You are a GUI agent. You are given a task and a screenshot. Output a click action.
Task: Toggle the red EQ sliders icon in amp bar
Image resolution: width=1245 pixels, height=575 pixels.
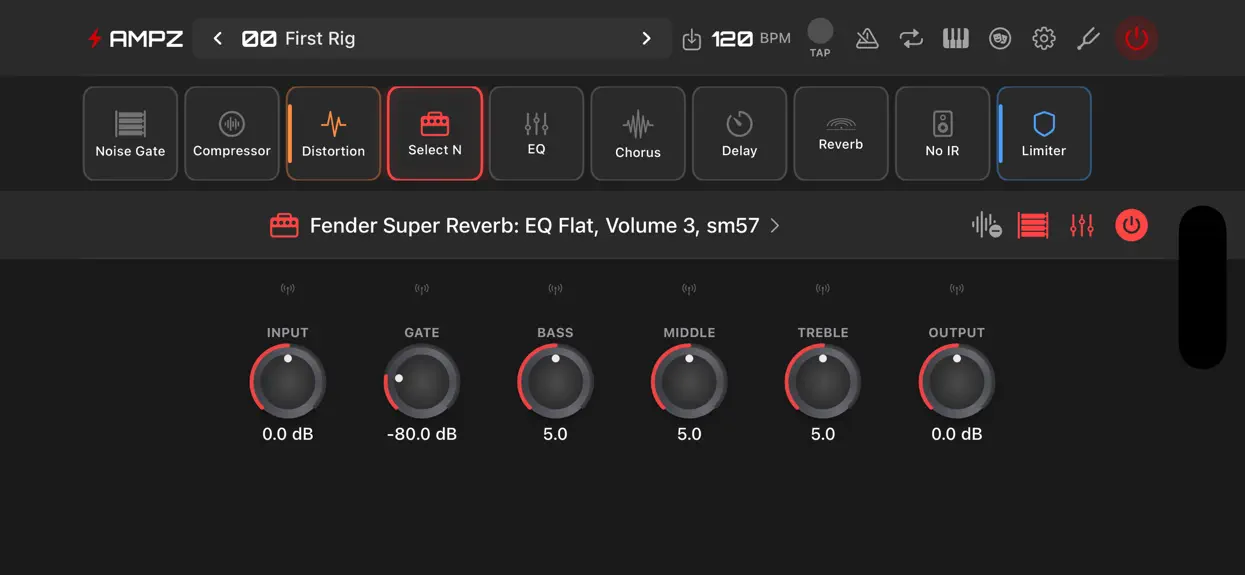pyautogui.click(x=1081, y=225)
